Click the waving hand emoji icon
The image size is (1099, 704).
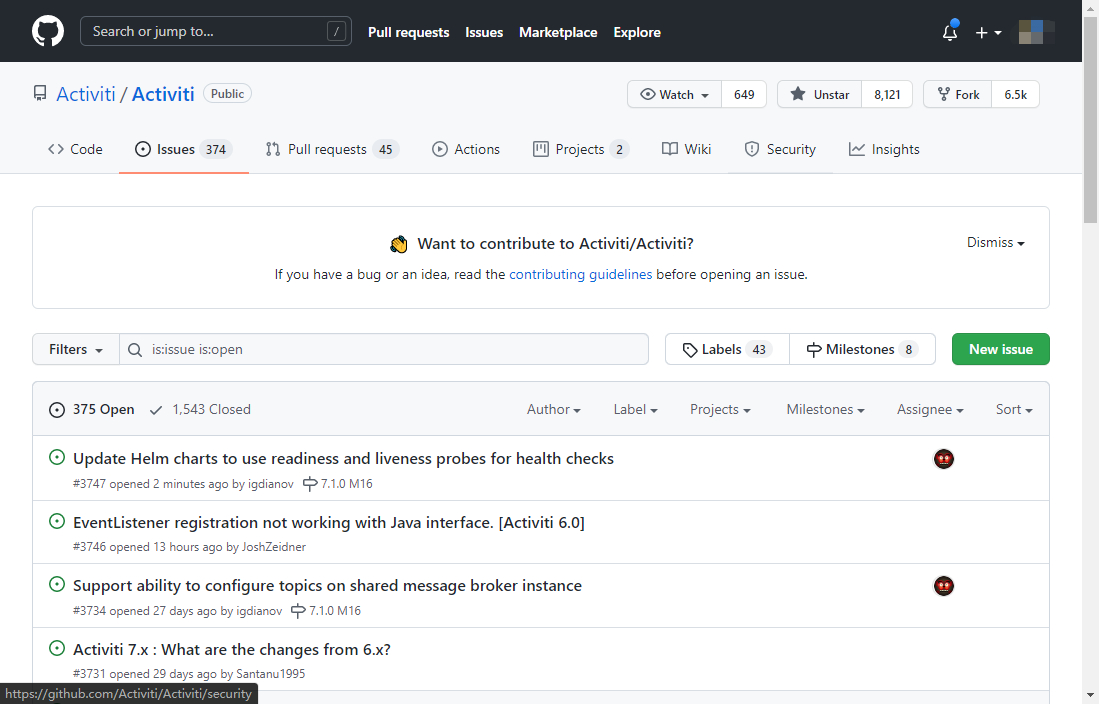[x=399, y=244]
